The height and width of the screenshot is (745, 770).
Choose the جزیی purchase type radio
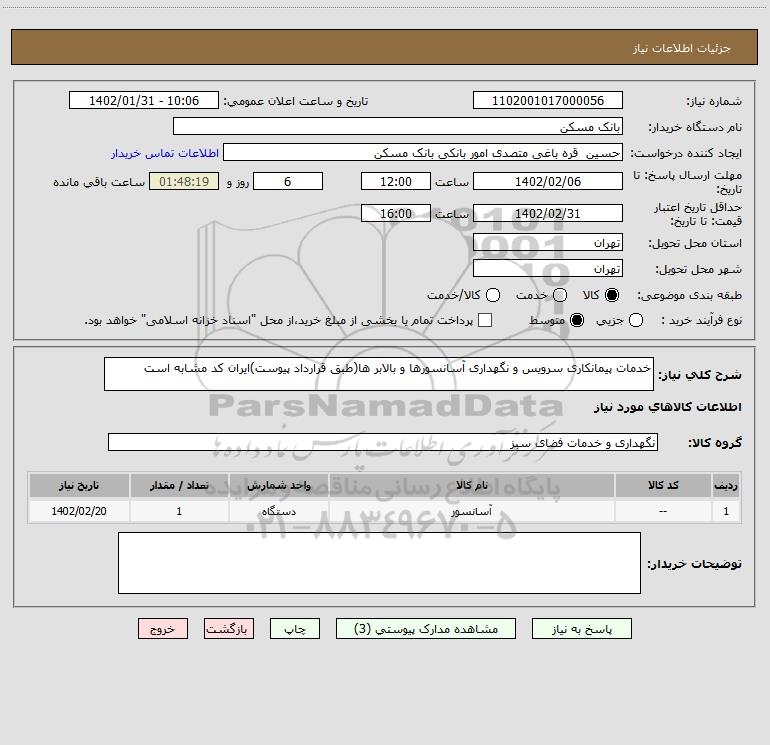635,320
